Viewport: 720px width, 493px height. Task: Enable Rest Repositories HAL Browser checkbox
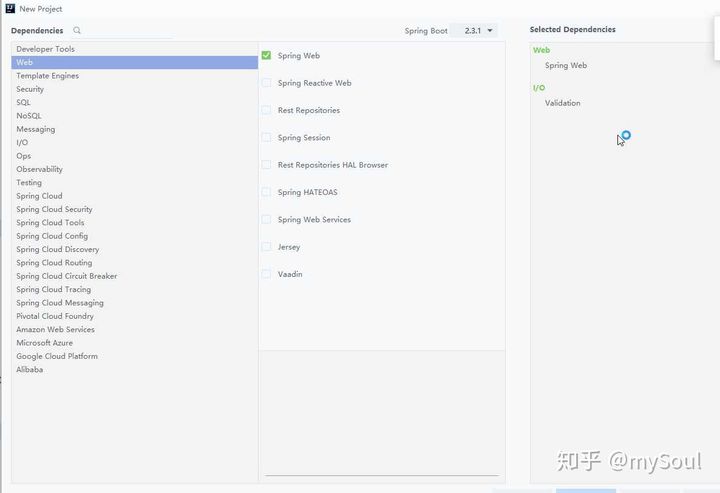pos(266,165)
